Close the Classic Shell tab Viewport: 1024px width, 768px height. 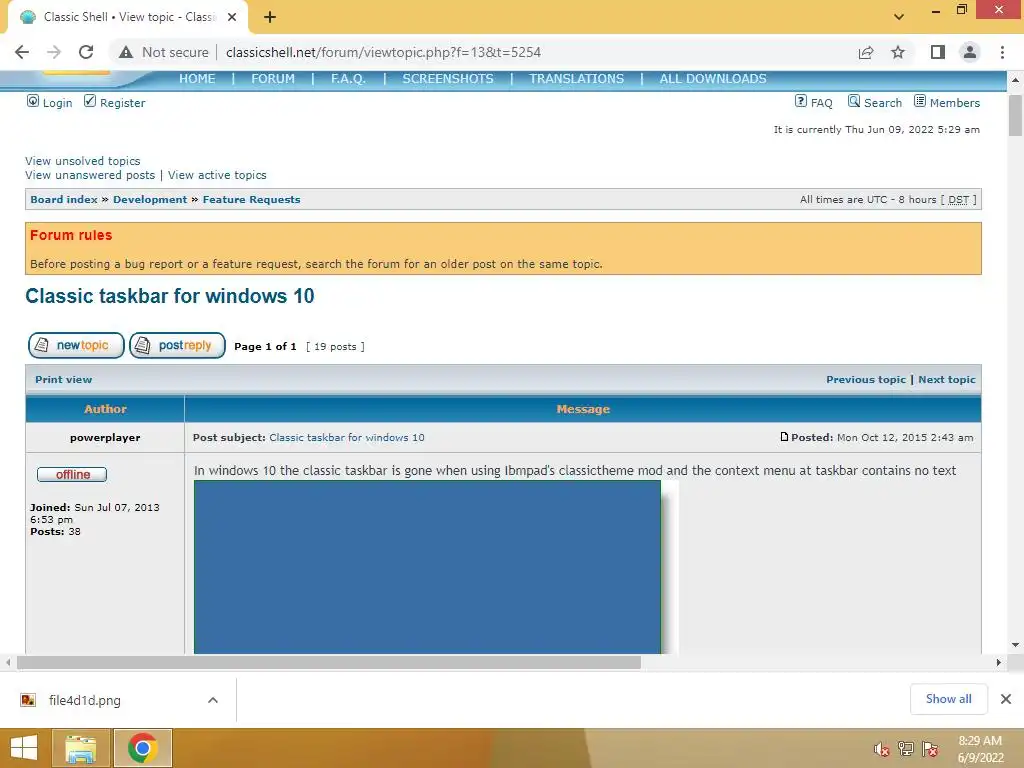coord(232,17)
